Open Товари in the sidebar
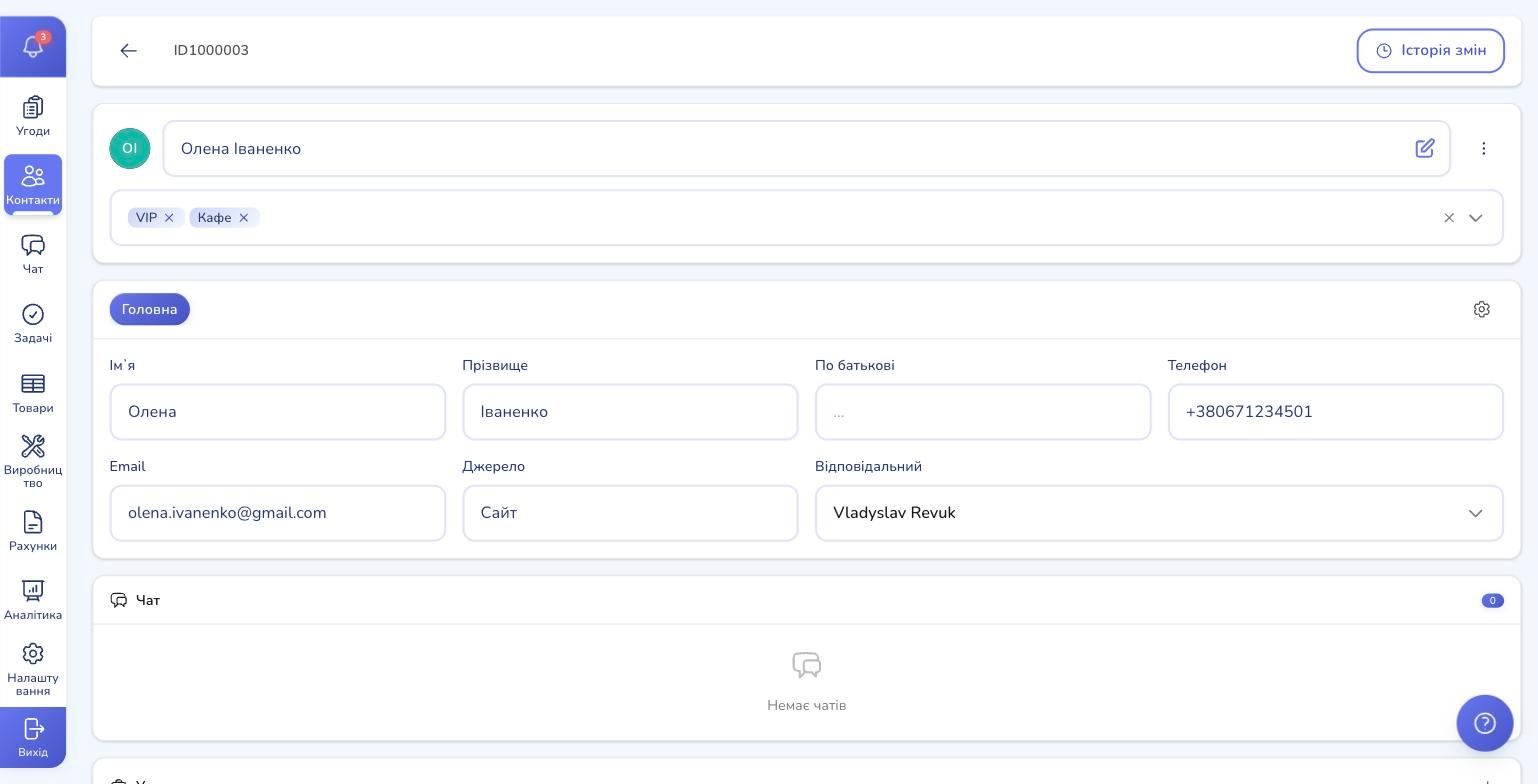 pos(33,393)
